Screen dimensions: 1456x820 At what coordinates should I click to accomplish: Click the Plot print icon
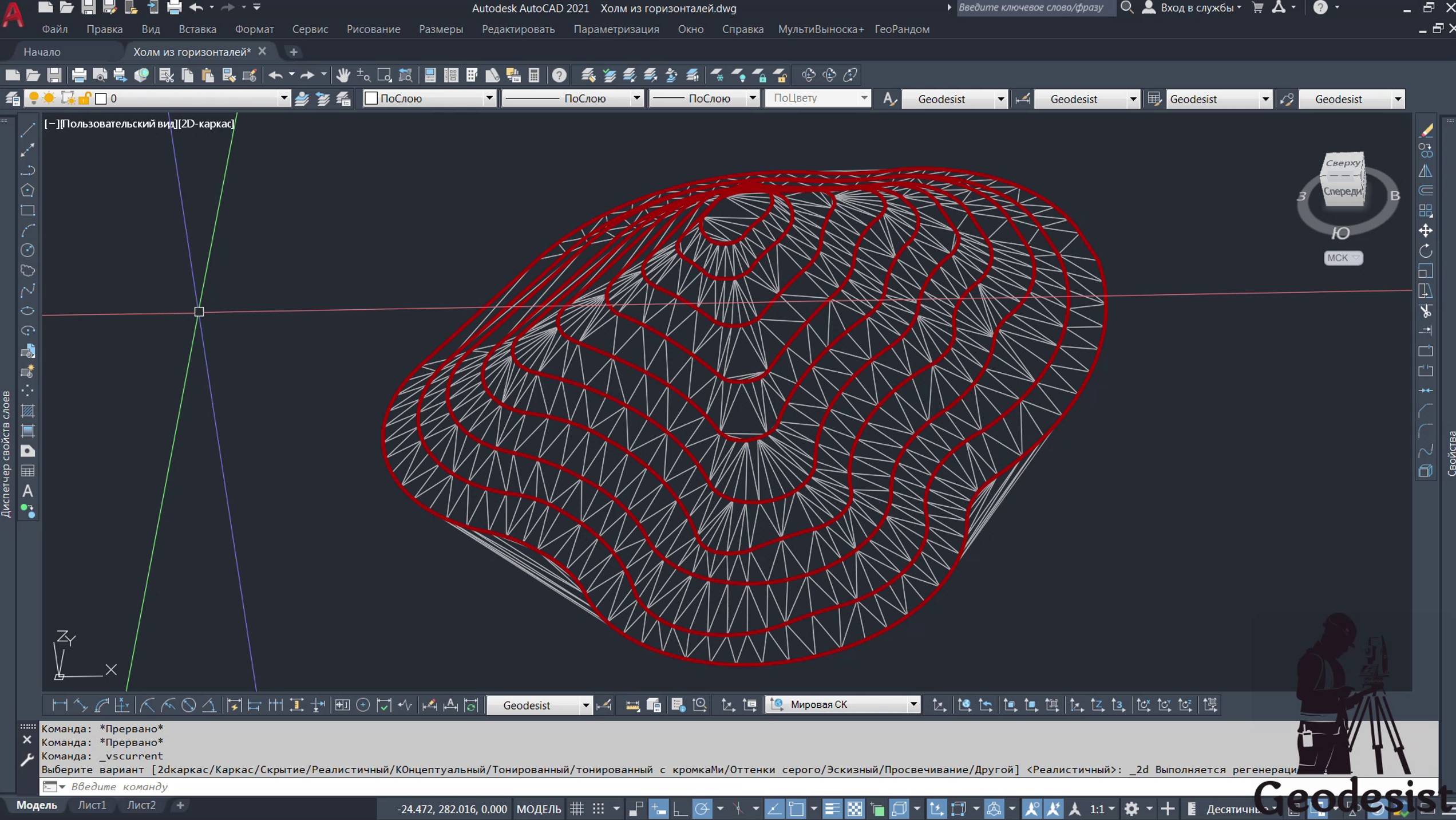click(x=79, y=75)
